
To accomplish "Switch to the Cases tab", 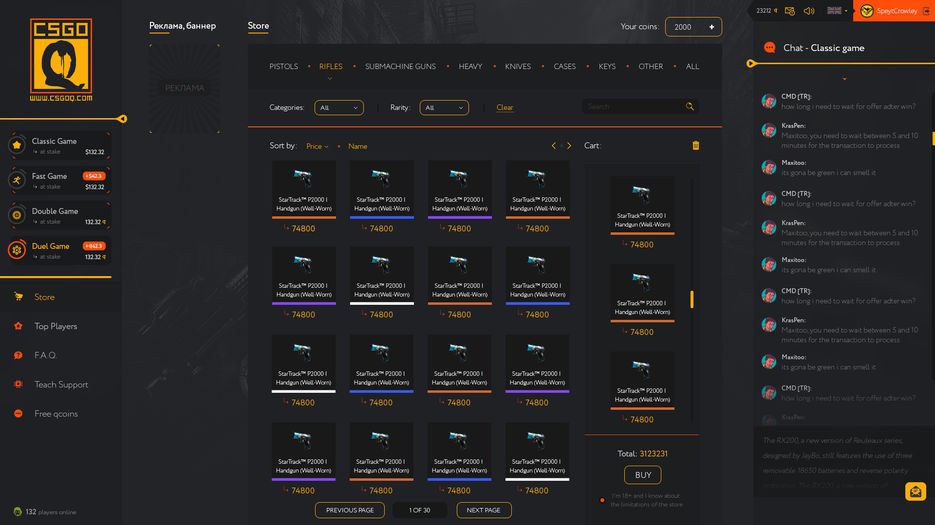I will [565, 66].
